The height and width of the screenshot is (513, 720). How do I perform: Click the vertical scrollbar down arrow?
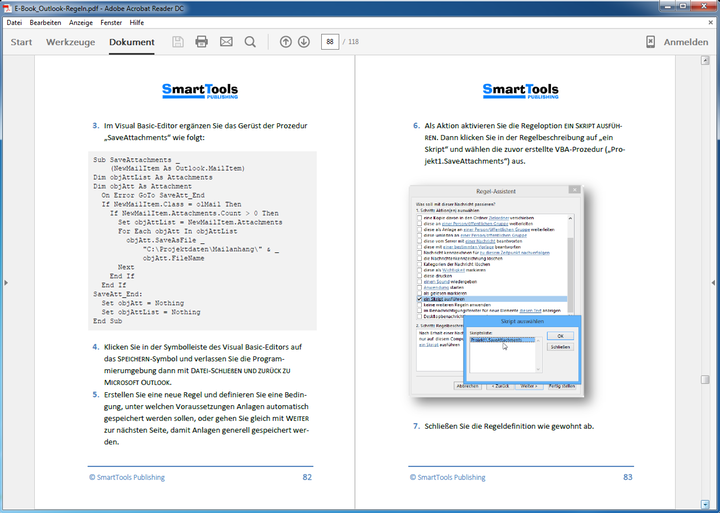click(x=705, y=505)
